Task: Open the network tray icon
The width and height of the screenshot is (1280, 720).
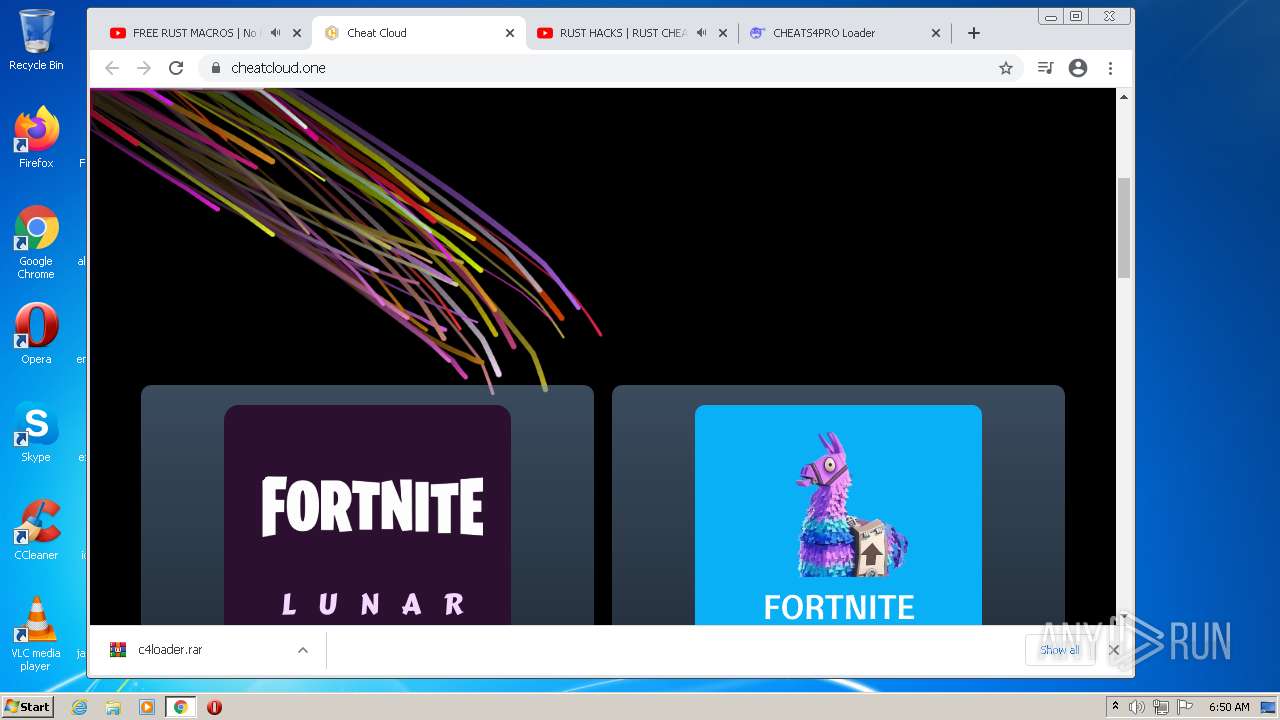Action: coord(1160,707)
